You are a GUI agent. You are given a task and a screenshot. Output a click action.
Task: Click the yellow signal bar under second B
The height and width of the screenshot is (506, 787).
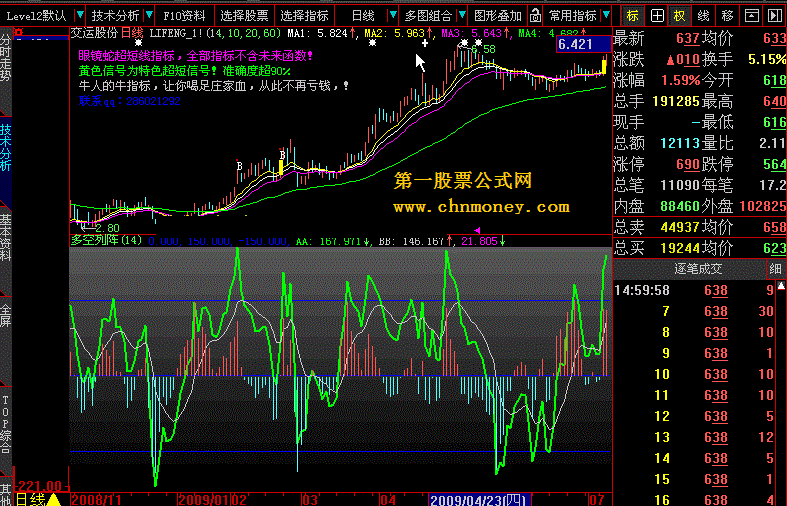(281, 168)
